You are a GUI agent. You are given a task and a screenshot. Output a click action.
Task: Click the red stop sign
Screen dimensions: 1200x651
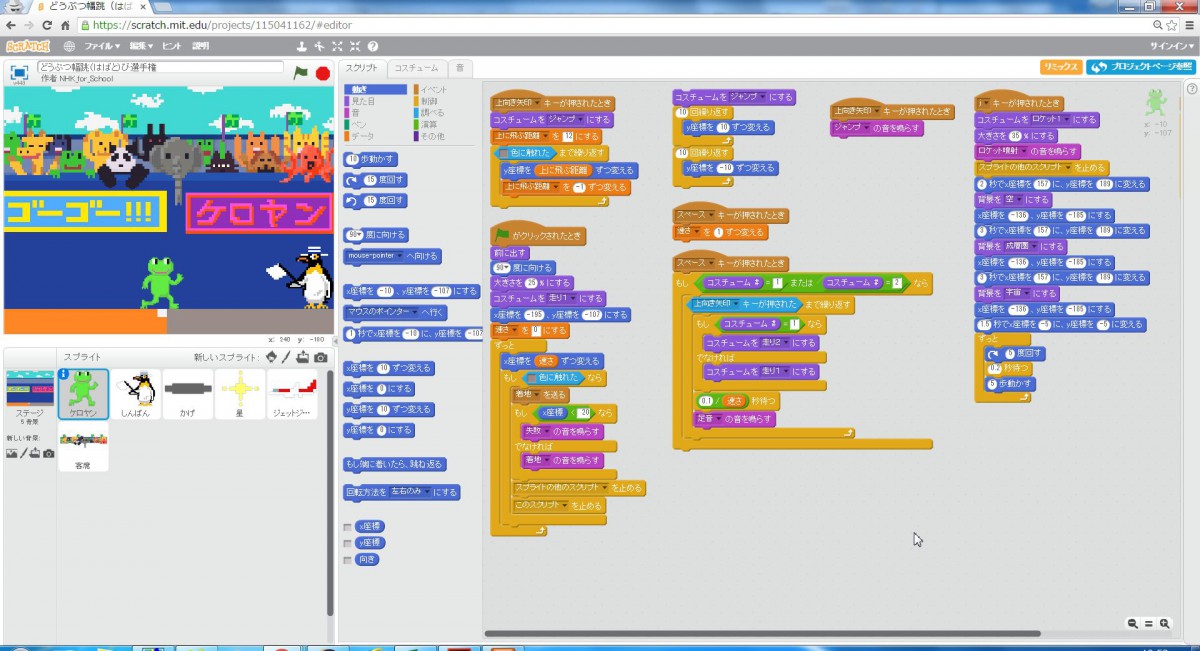(322, 73)
